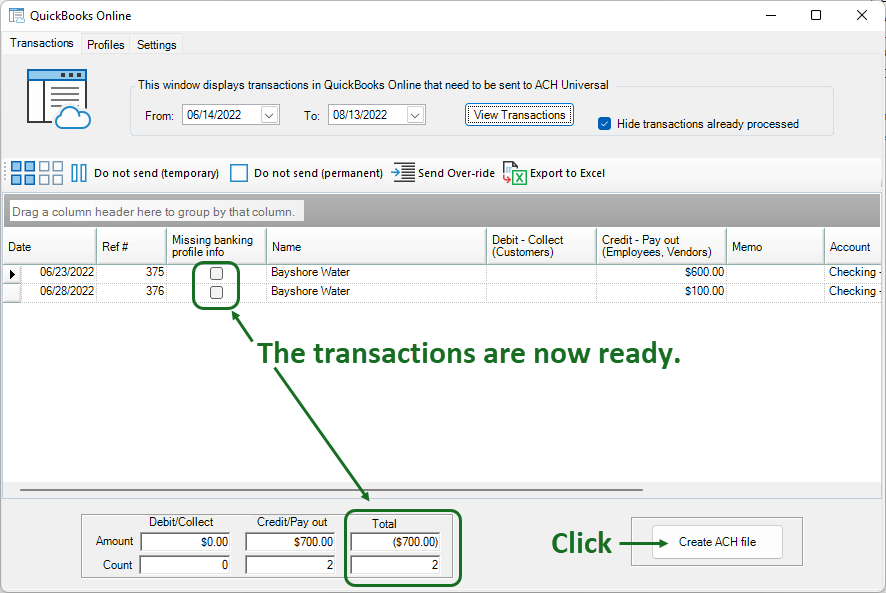Click the Debit - Collect (Customers) header
The image size is (886, 593).
541,246
